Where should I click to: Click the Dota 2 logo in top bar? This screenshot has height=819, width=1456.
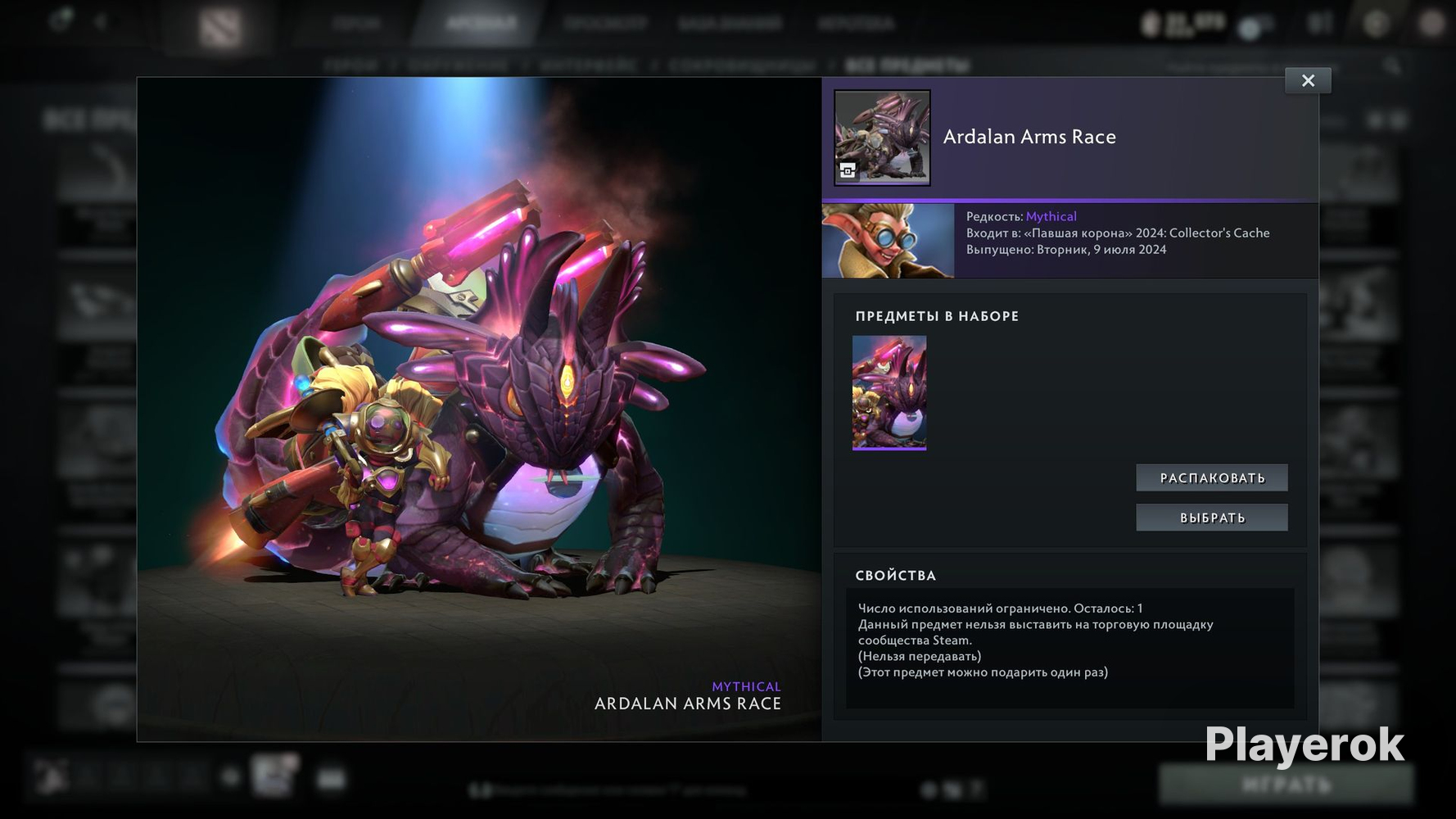[219, 26]
